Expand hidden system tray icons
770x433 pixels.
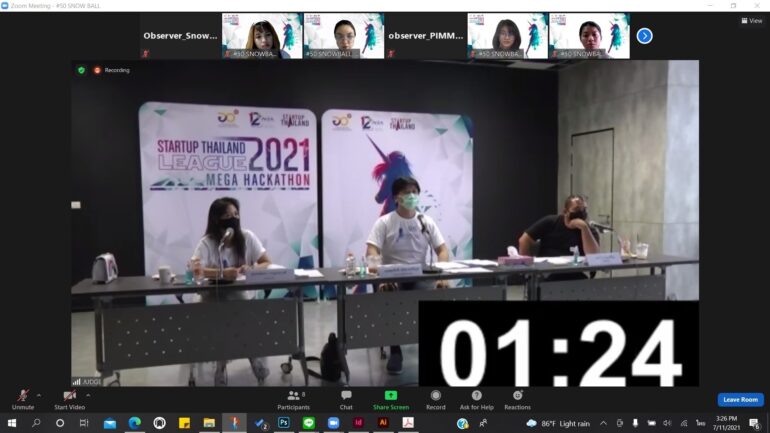pos(604,423)
